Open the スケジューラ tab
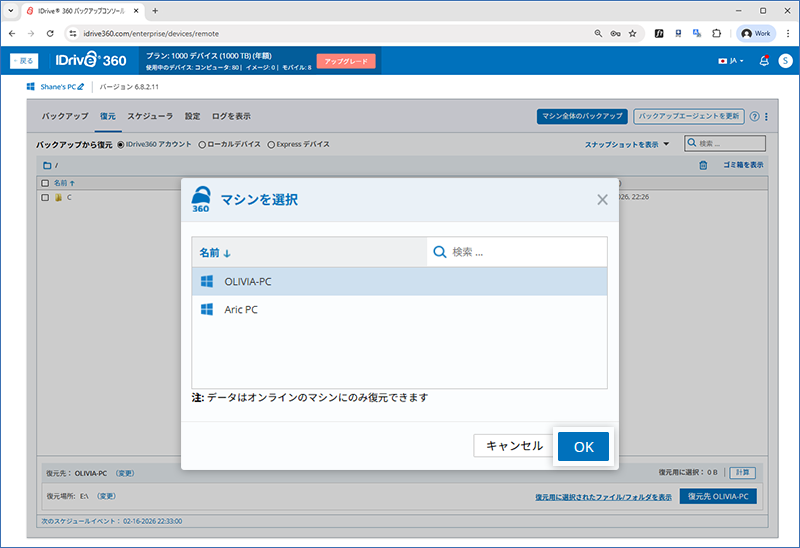The image size is (800, 548). tap(150, 116)
